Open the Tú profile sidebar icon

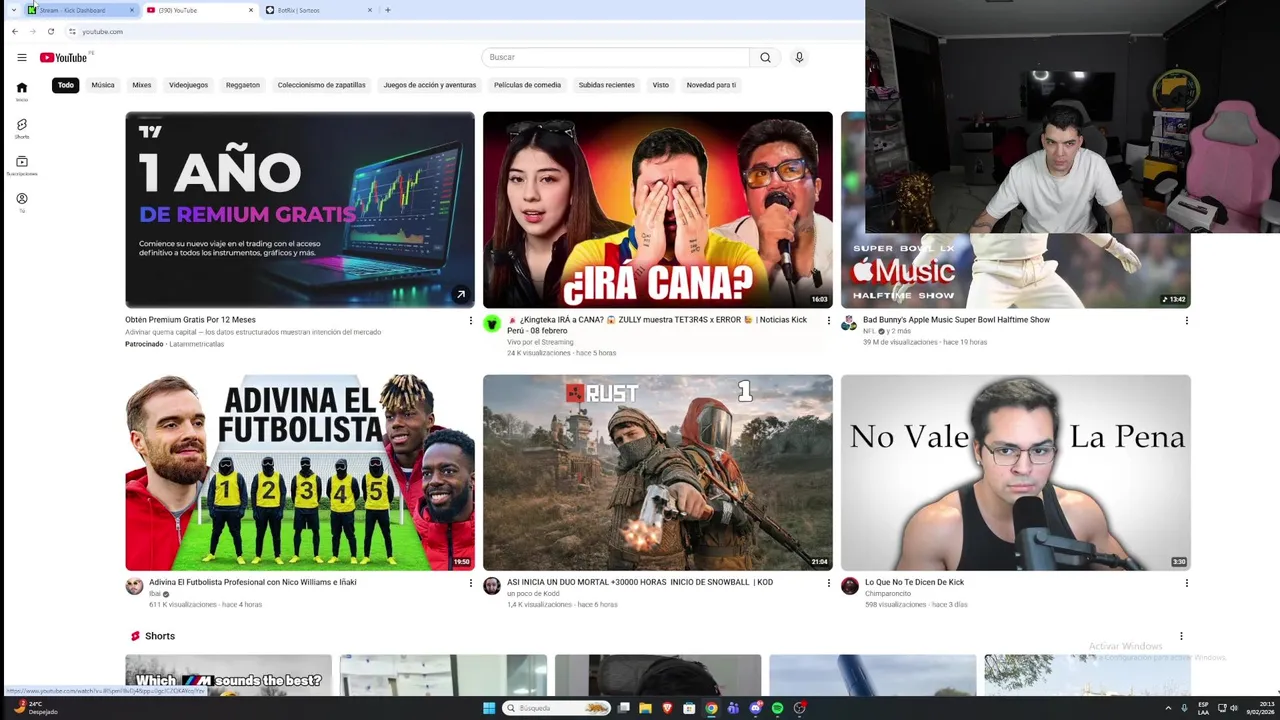[x=22, y=202]
